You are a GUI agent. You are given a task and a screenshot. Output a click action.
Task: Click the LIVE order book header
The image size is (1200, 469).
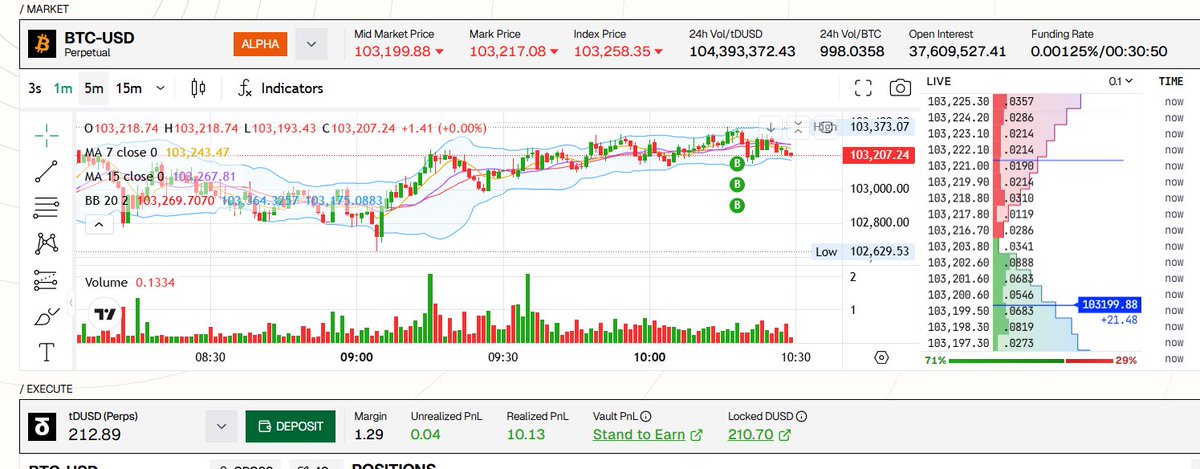(940, 81)
